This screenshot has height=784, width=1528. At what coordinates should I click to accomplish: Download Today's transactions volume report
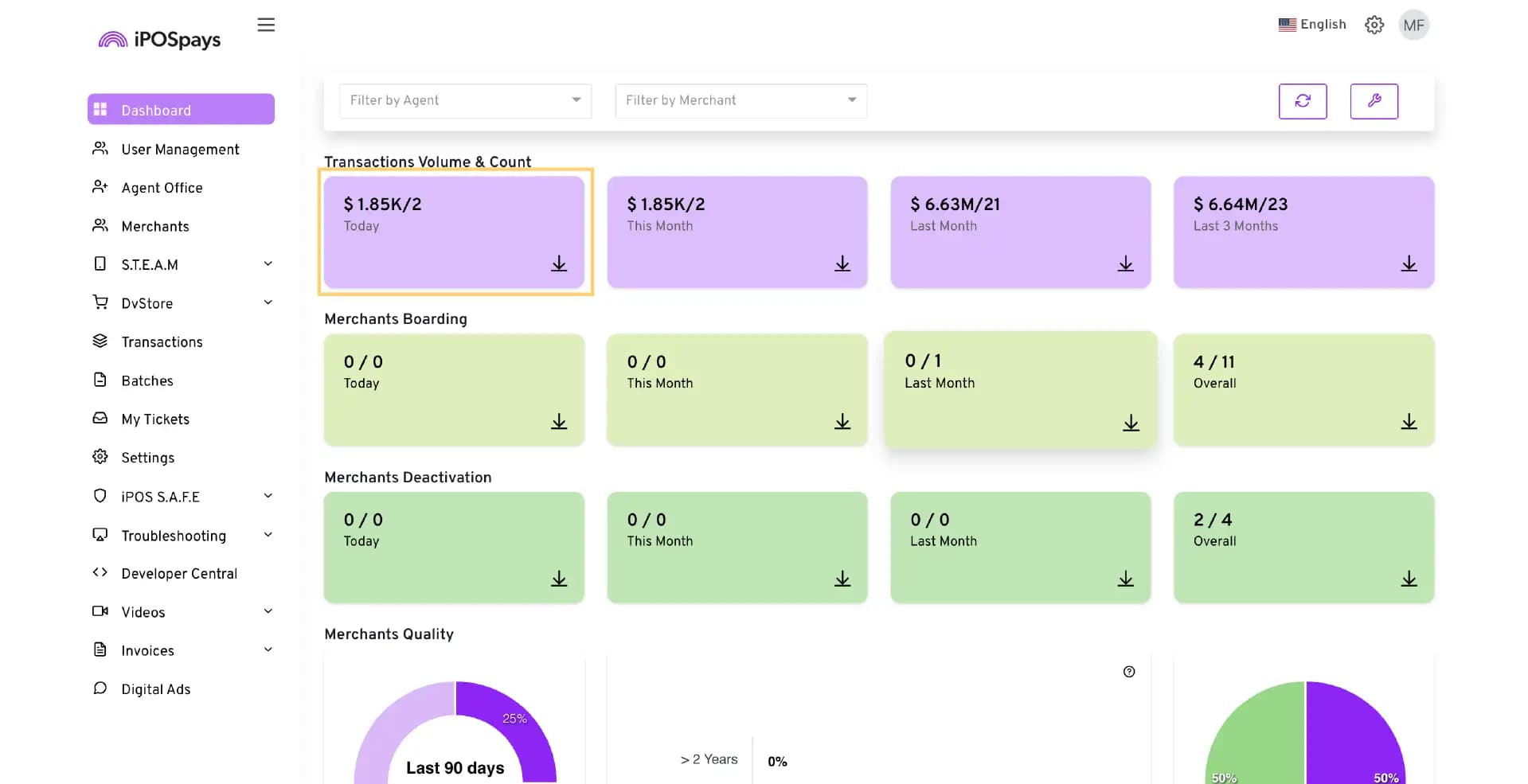559,264
